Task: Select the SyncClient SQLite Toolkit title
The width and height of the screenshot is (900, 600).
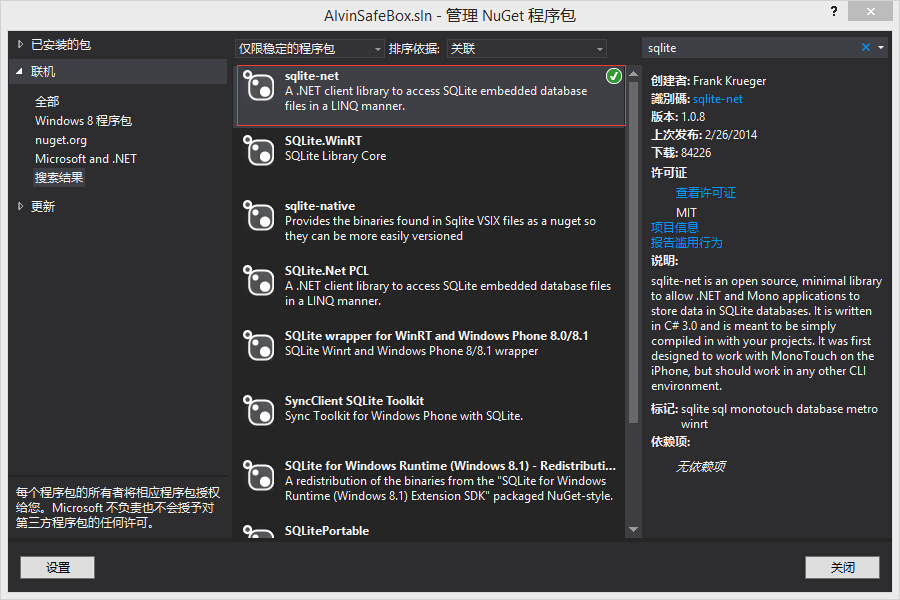Action: (x=354, y=400)
